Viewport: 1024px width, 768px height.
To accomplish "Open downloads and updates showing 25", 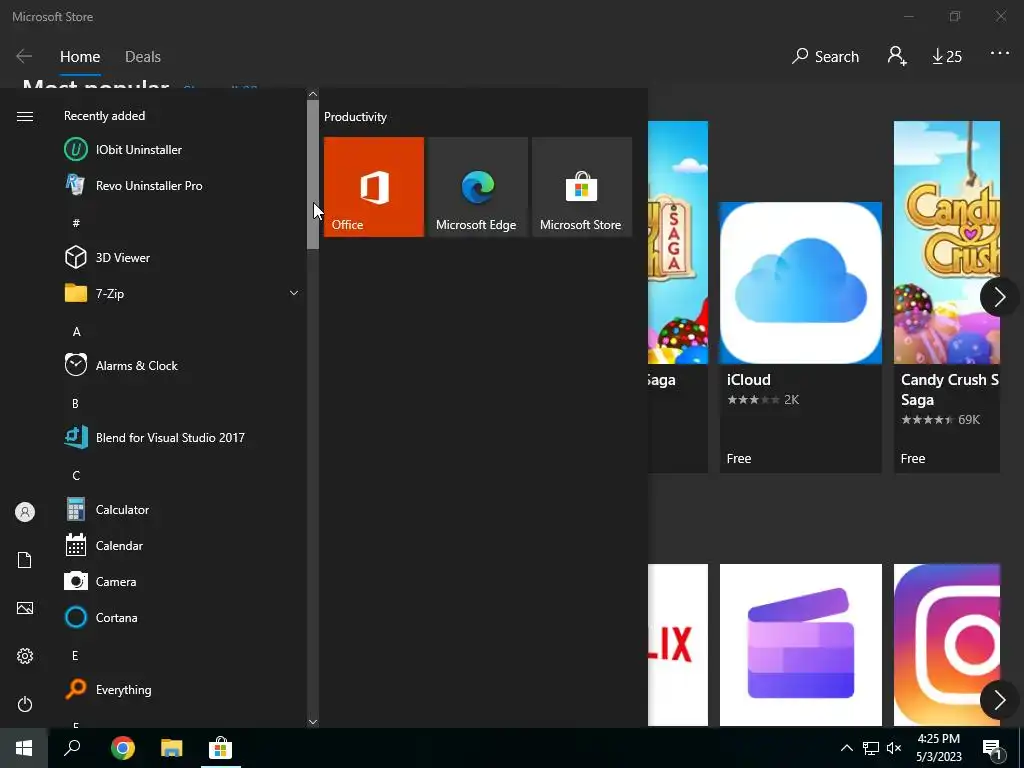I will pos(947,57).
